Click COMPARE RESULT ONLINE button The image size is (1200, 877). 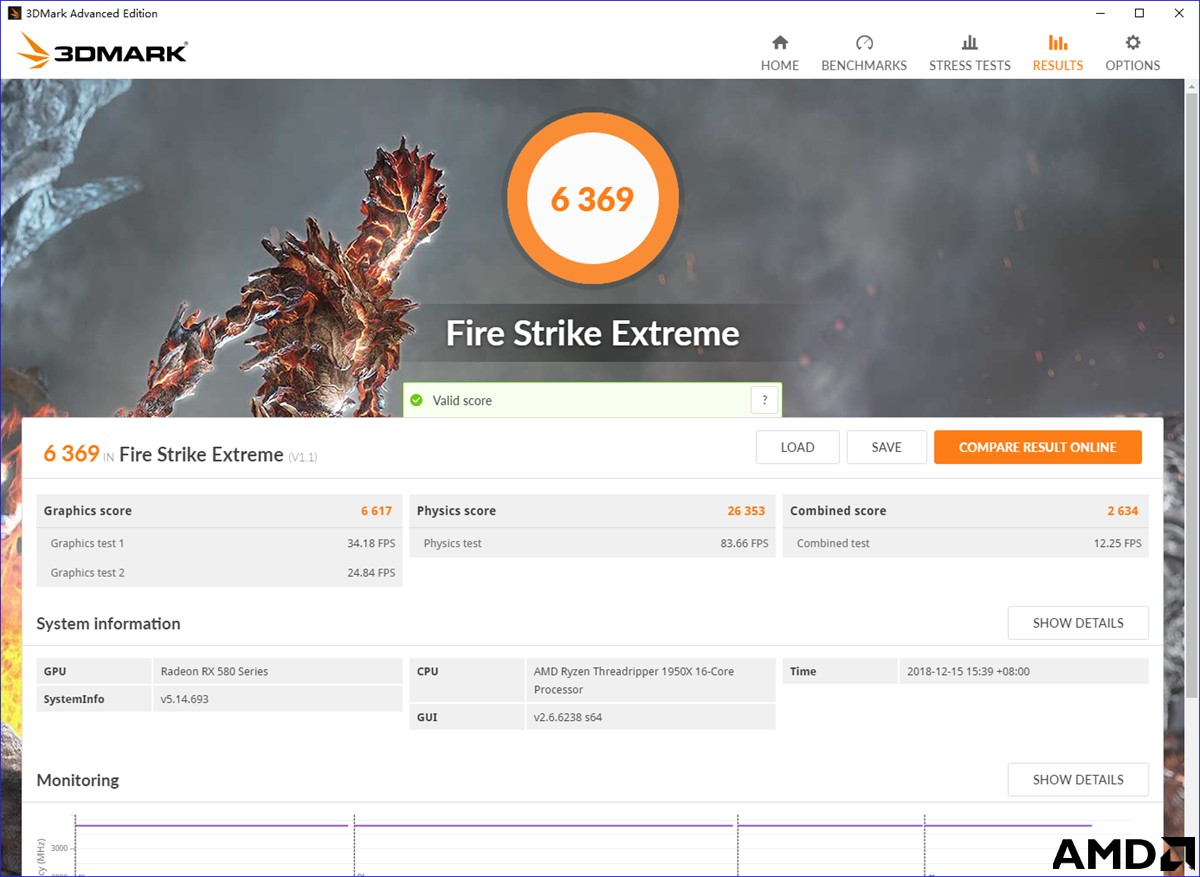[1038, 447]
